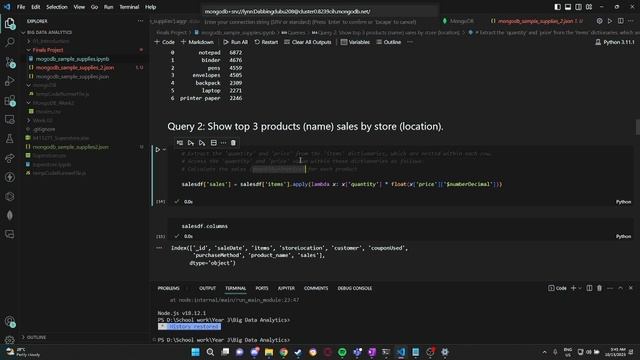Image resolution: width=640 pixels, height=360 pixels.
Task: Open the Extensions view
Action: pos(9,100)
